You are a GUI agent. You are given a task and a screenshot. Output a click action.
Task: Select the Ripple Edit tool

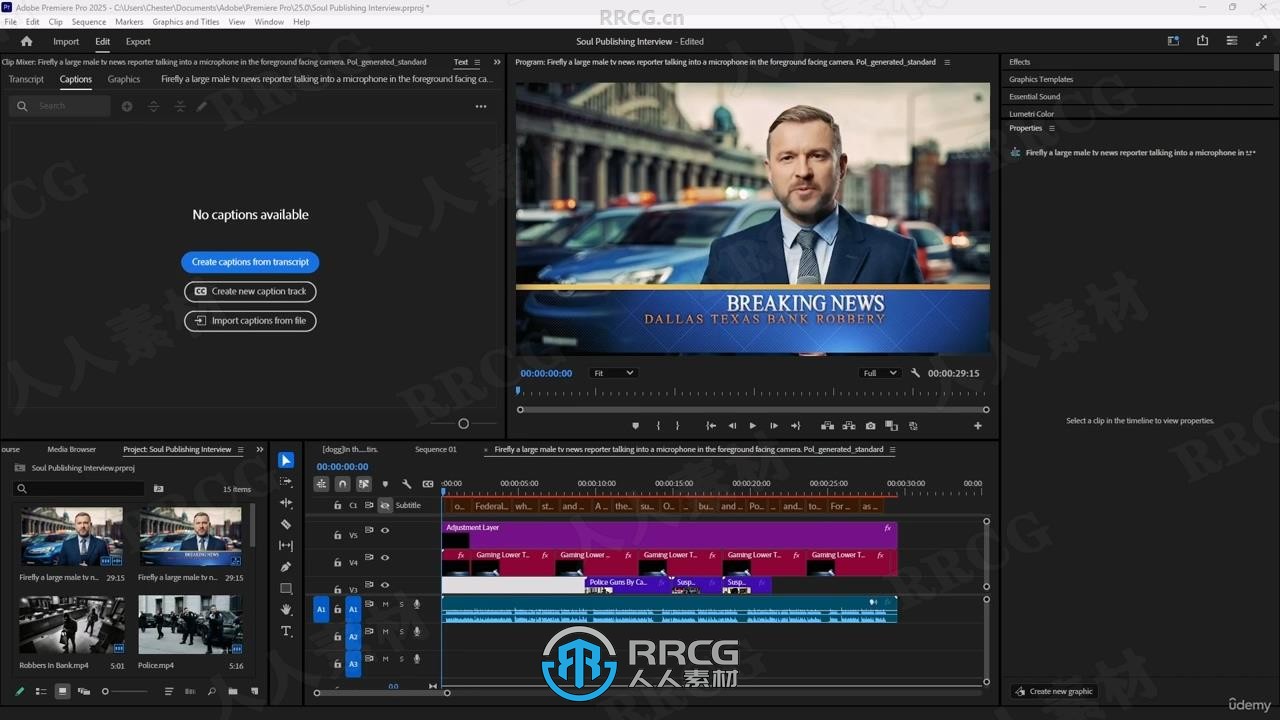pos(286,503)
